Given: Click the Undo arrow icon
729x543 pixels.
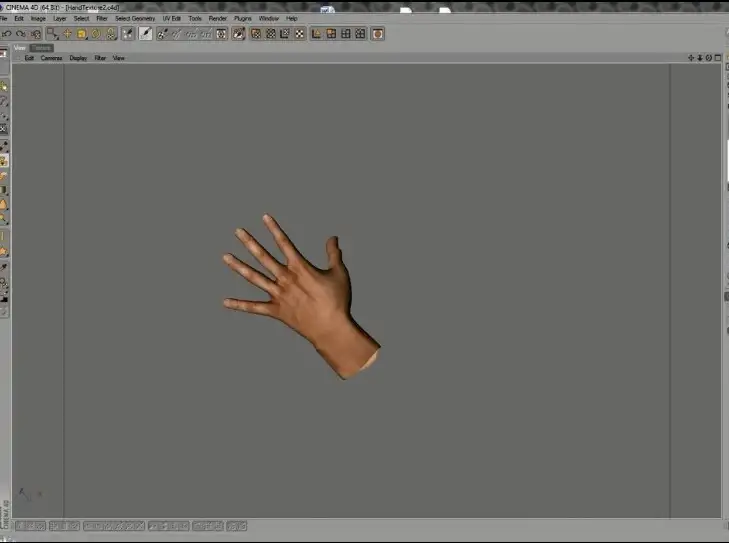Looking at the screenshot, I should point(7,34).
